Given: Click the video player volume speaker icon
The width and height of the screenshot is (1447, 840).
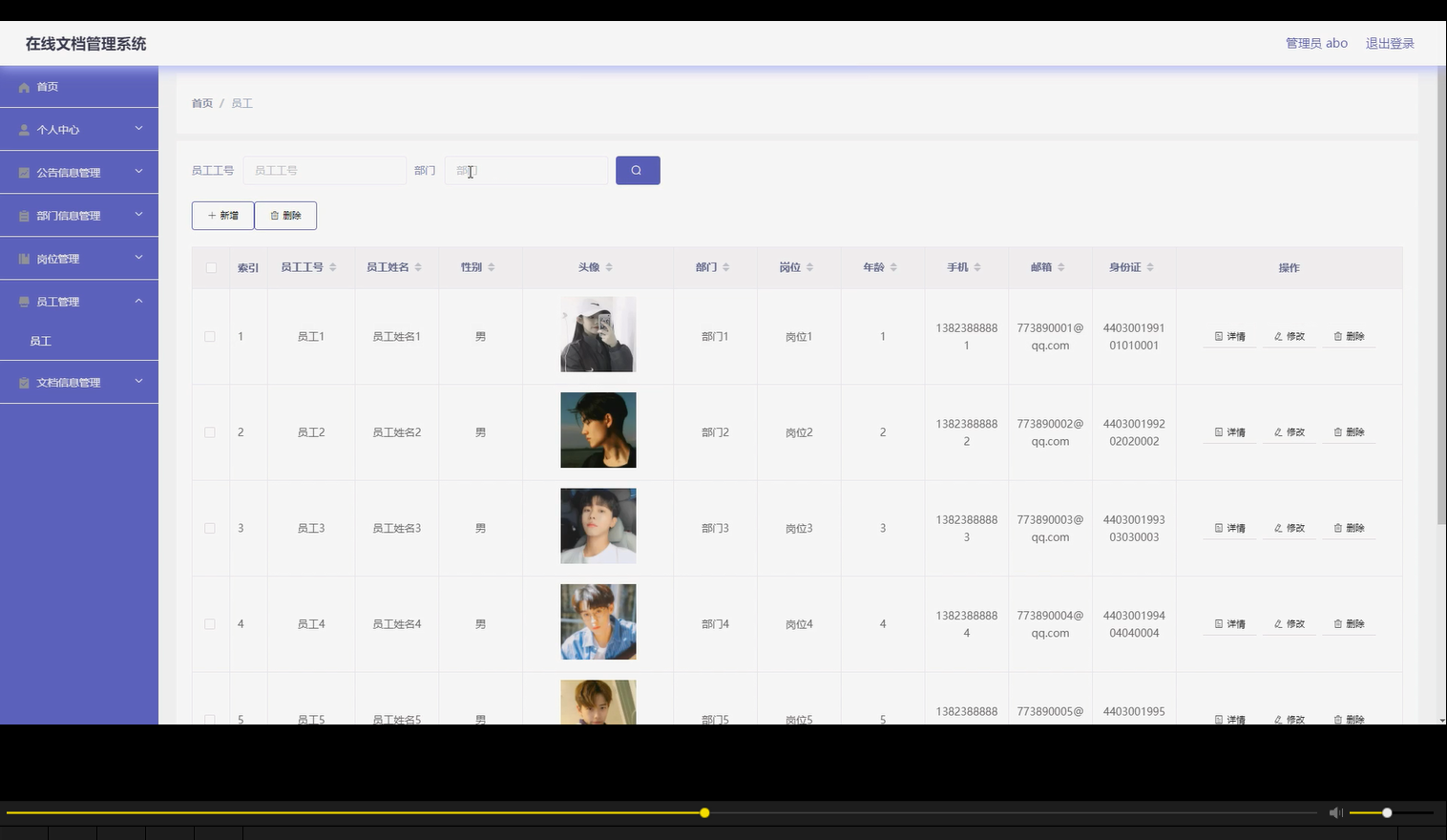Looking at the screenshot, I should (1336, 812).
